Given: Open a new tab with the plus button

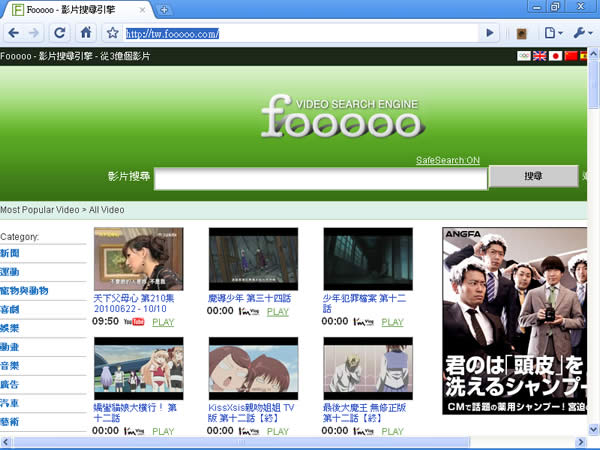Looking at the screenshot, I should tap(164, 10).
